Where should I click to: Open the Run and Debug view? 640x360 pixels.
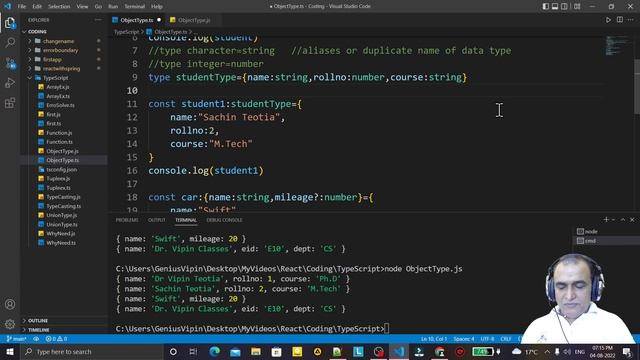pos(10,82)
